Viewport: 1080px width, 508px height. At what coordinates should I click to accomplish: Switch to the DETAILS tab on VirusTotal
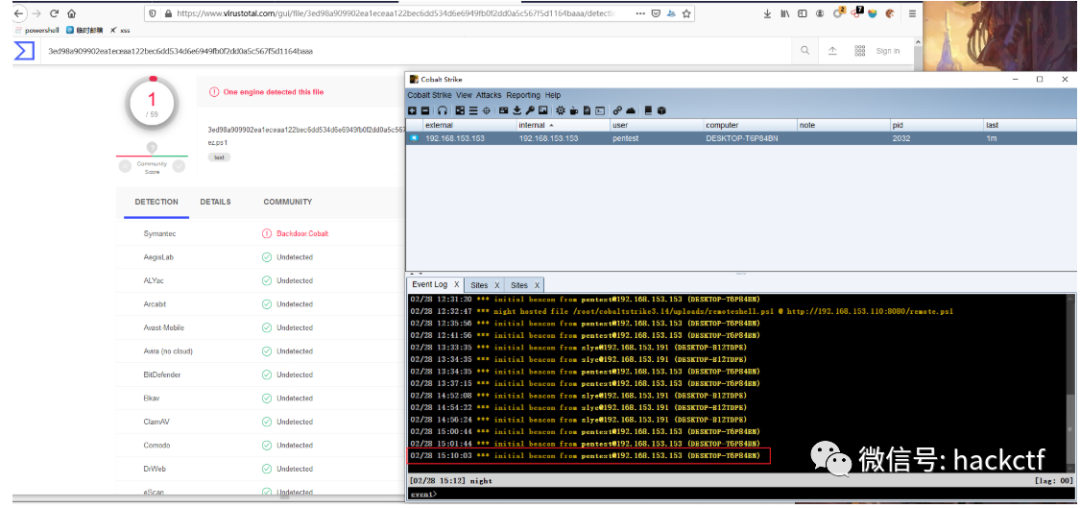point(215,202)
